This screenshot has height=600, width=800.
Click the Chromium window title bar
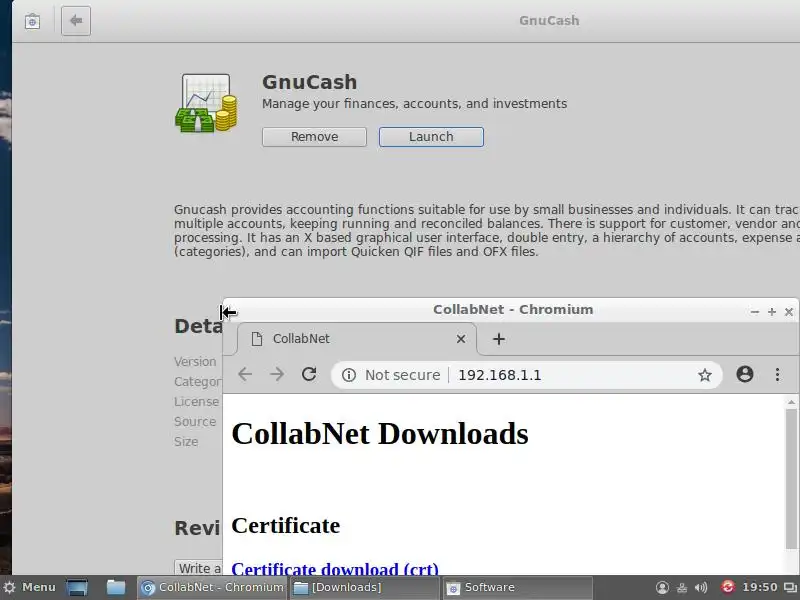click(513, 310)
